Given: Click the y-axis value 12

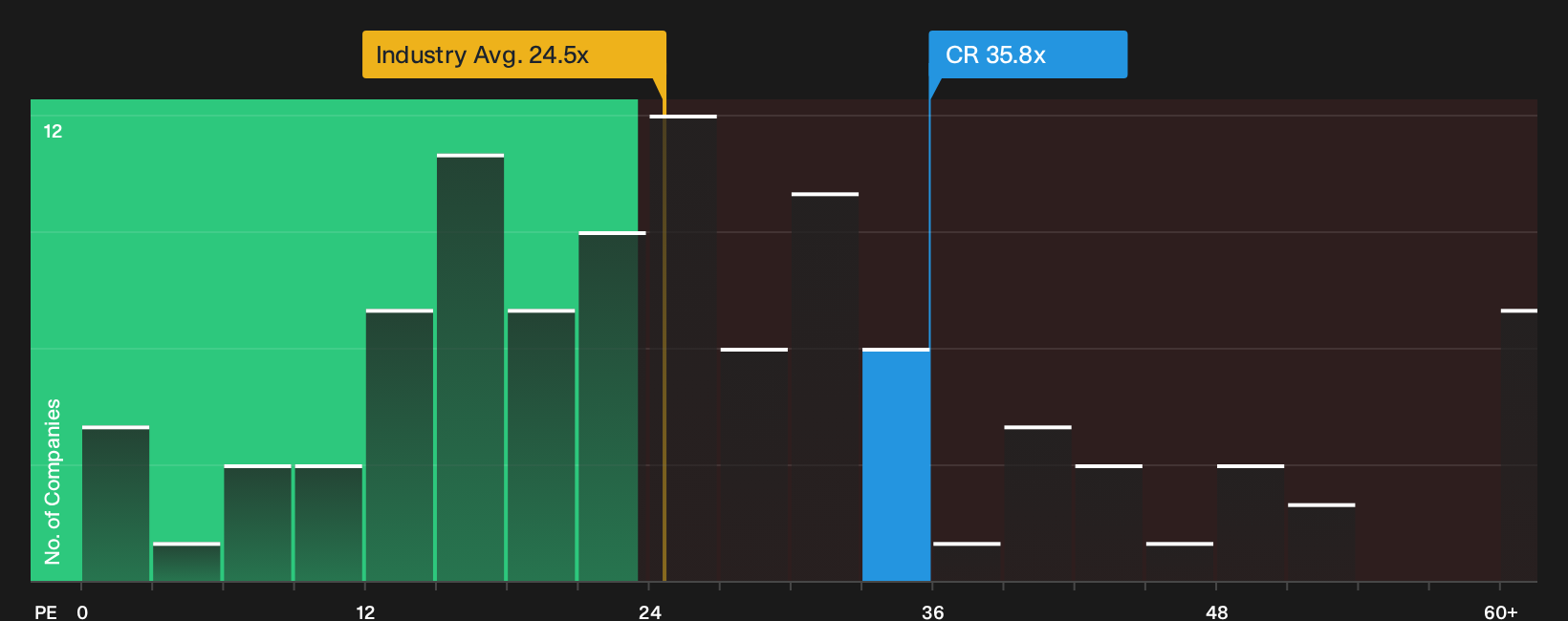Looking at the screenshot, I should coord(53,131).
